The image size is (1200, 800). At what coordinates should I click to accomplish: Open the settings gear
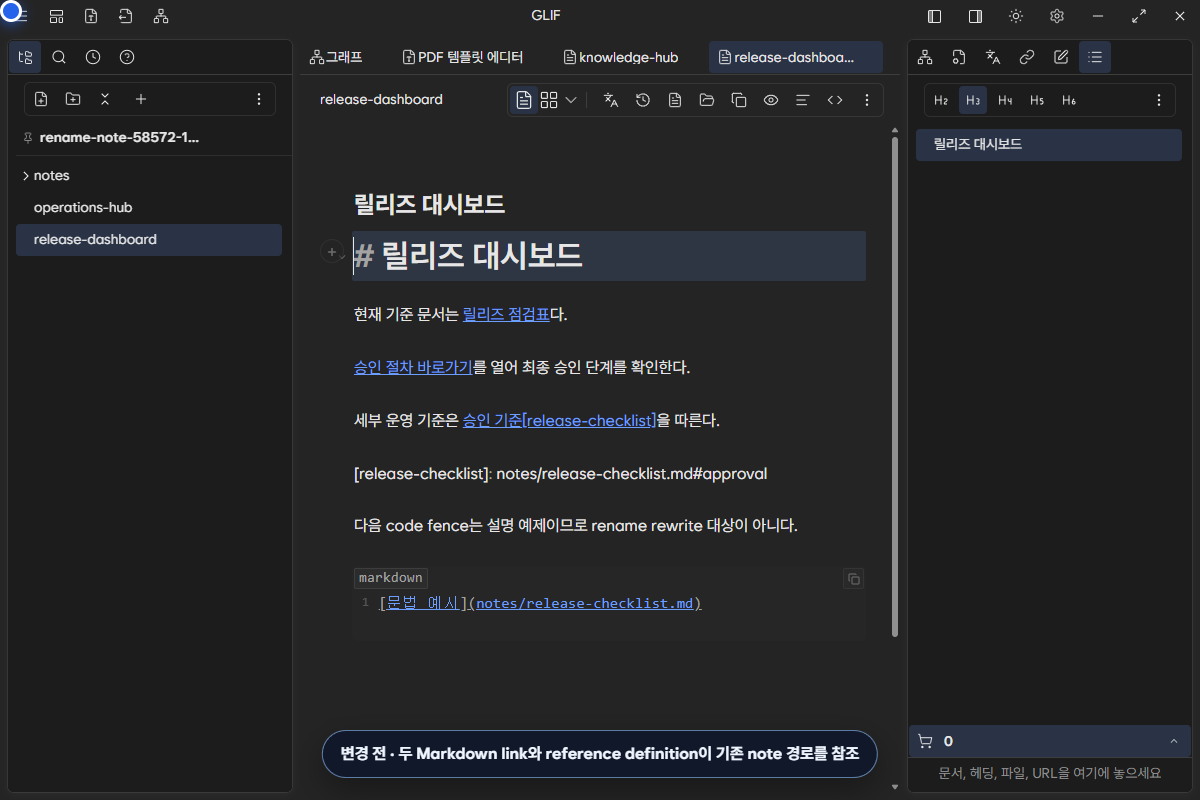1057,16
